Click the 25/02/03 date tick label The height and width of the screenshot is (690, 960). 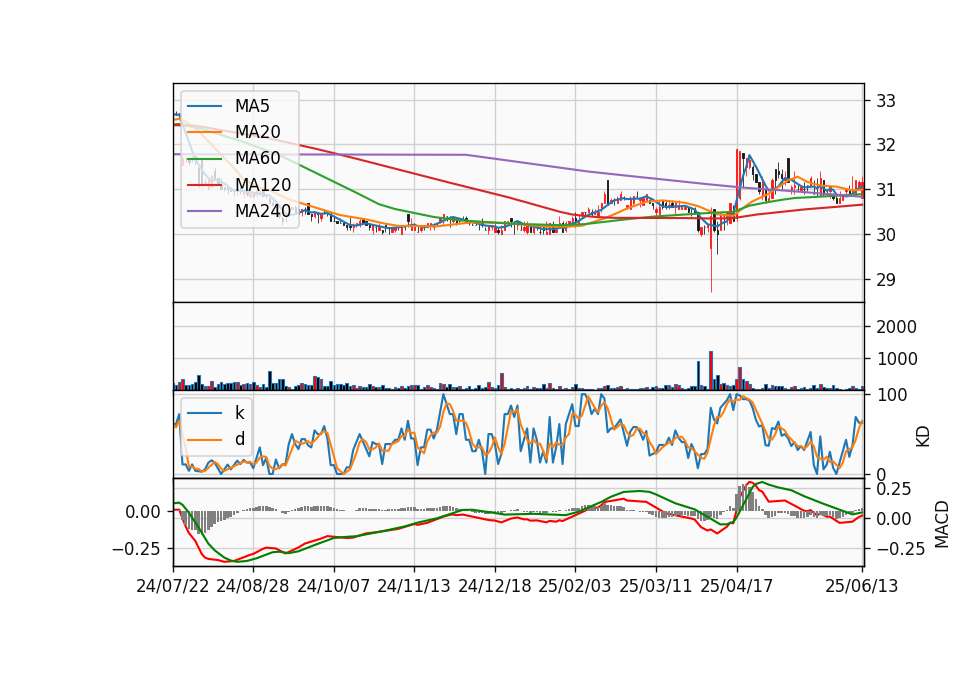pyautogui.click(x=575, y=586)
